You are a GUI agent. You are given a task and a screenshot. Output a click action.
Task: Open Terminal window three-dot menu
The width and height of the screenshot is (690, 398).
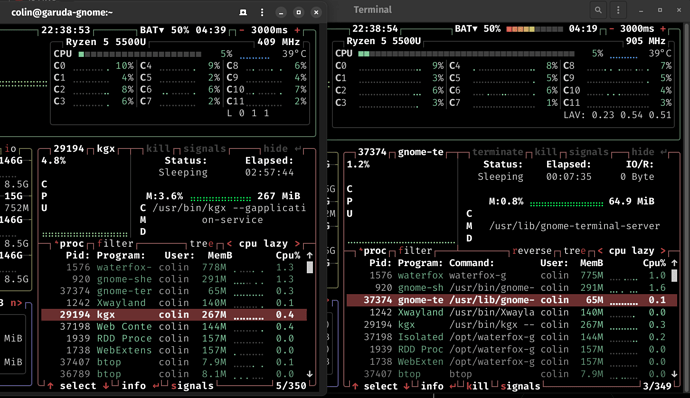pos(618,10)
